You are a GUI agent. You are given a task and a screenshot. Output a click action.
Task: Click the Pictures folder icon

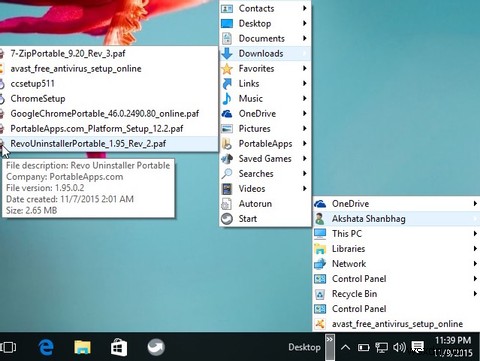(x=227, y=129)
